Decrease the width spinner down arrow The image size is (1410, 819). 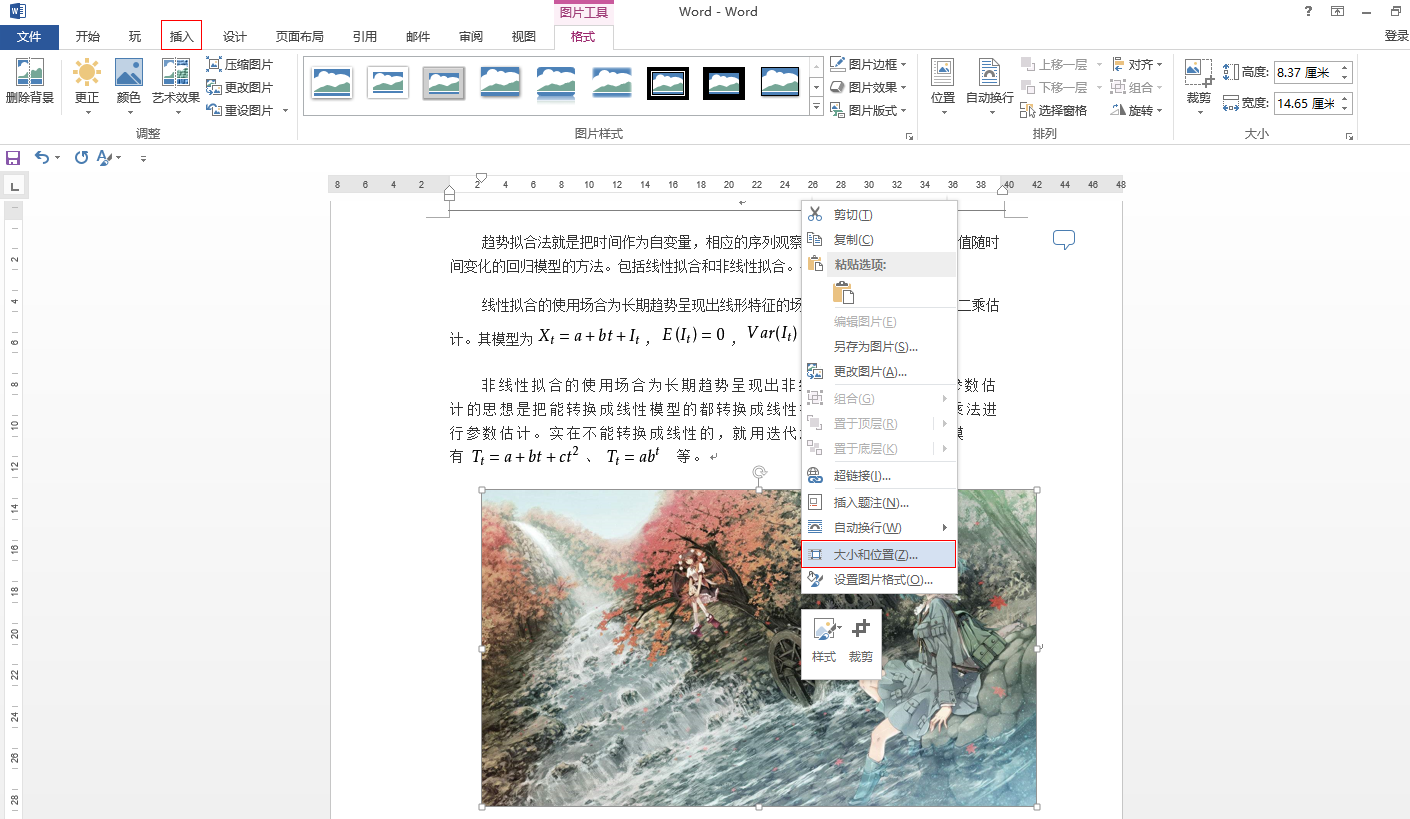[x=1345, y=108]
